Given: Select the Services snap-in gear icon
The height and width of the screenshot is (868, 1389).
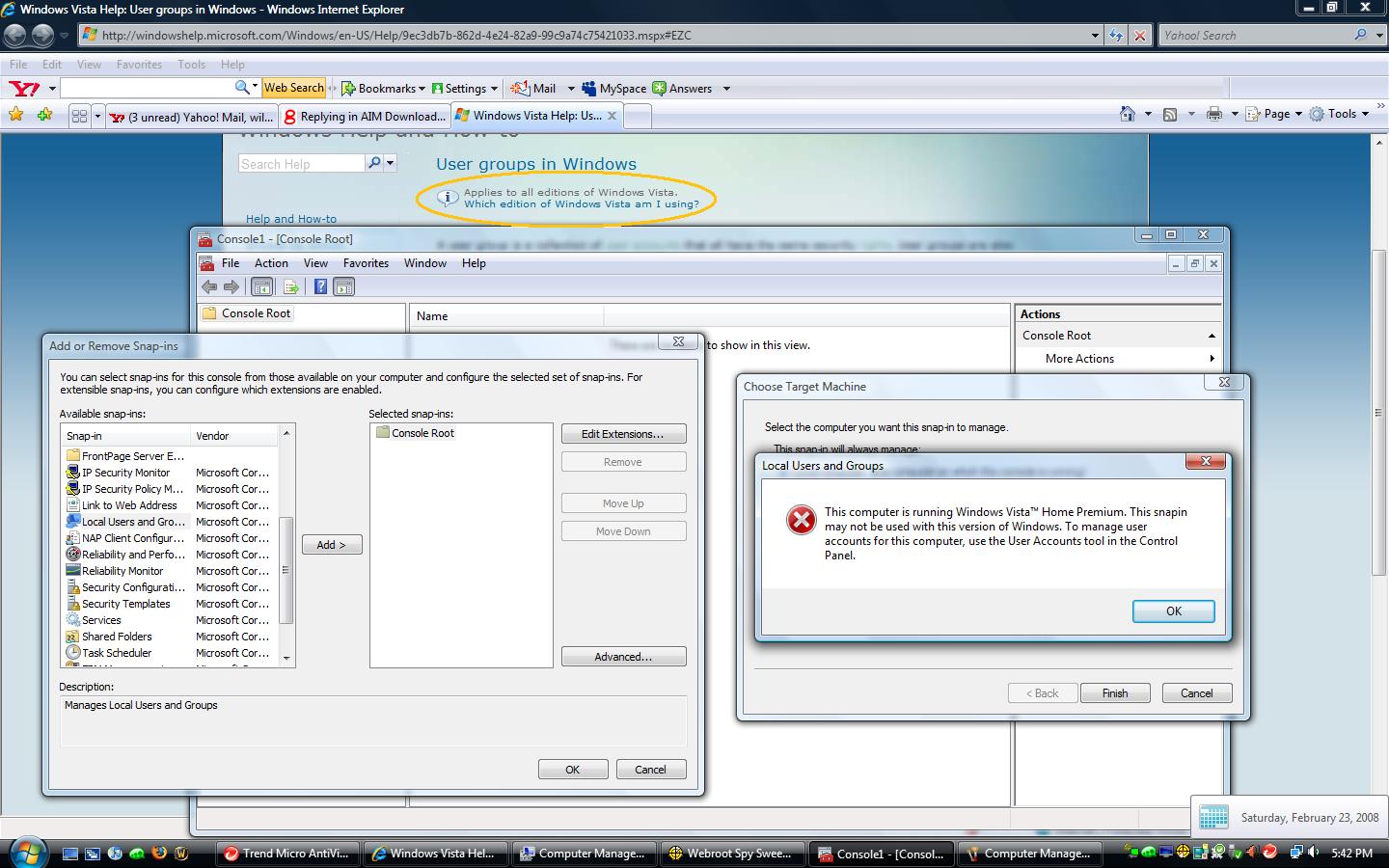Looking at the screenshot, I should [73, 620].
